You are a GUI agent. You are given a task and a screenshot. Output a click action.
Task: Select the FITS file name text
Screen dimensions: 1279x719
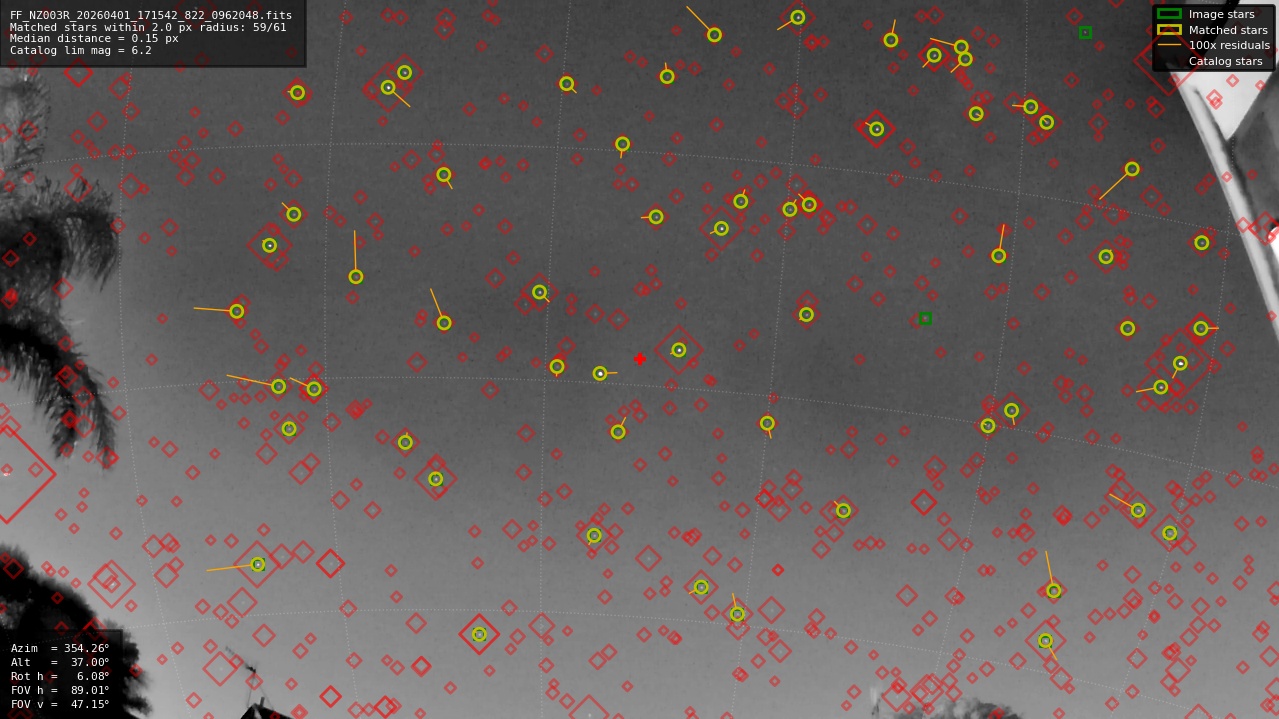point(151,15)
